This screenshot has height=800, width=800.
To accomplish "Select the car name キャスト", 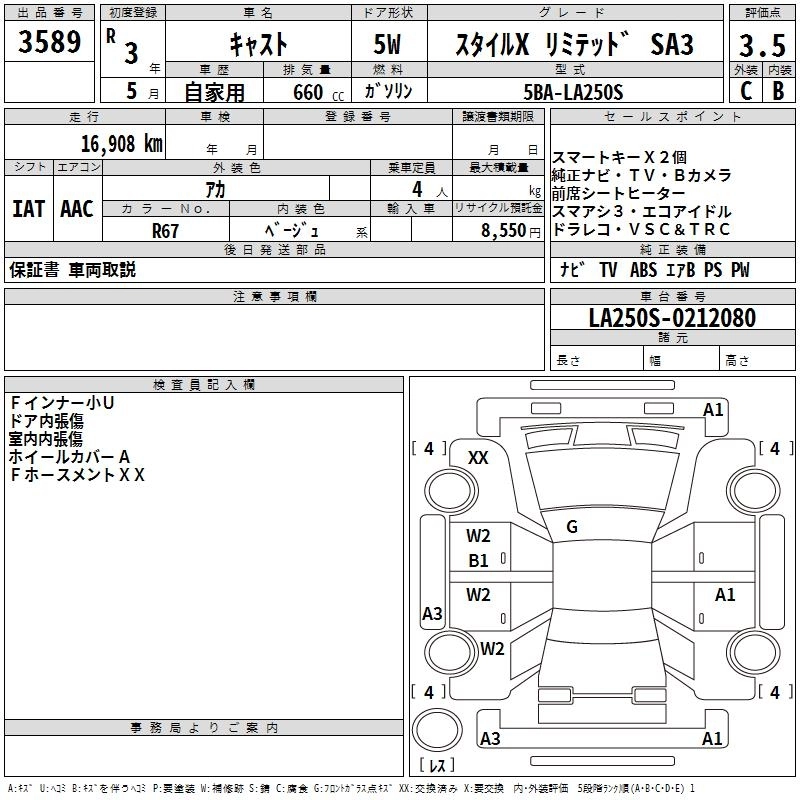I will (258, 44).
